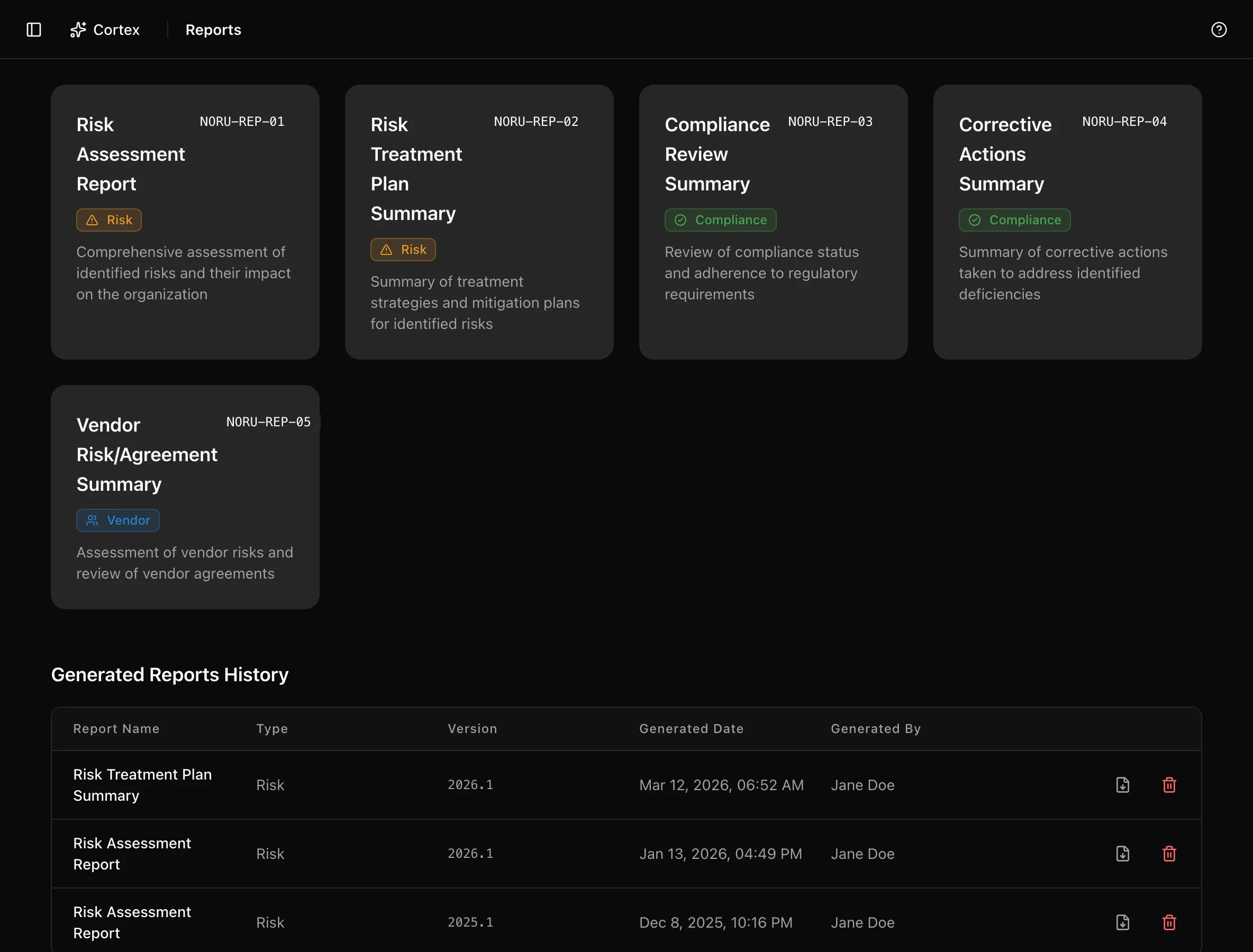Click 2026.1 version in Jan 13 row
1253x952 pixels.
470,854
